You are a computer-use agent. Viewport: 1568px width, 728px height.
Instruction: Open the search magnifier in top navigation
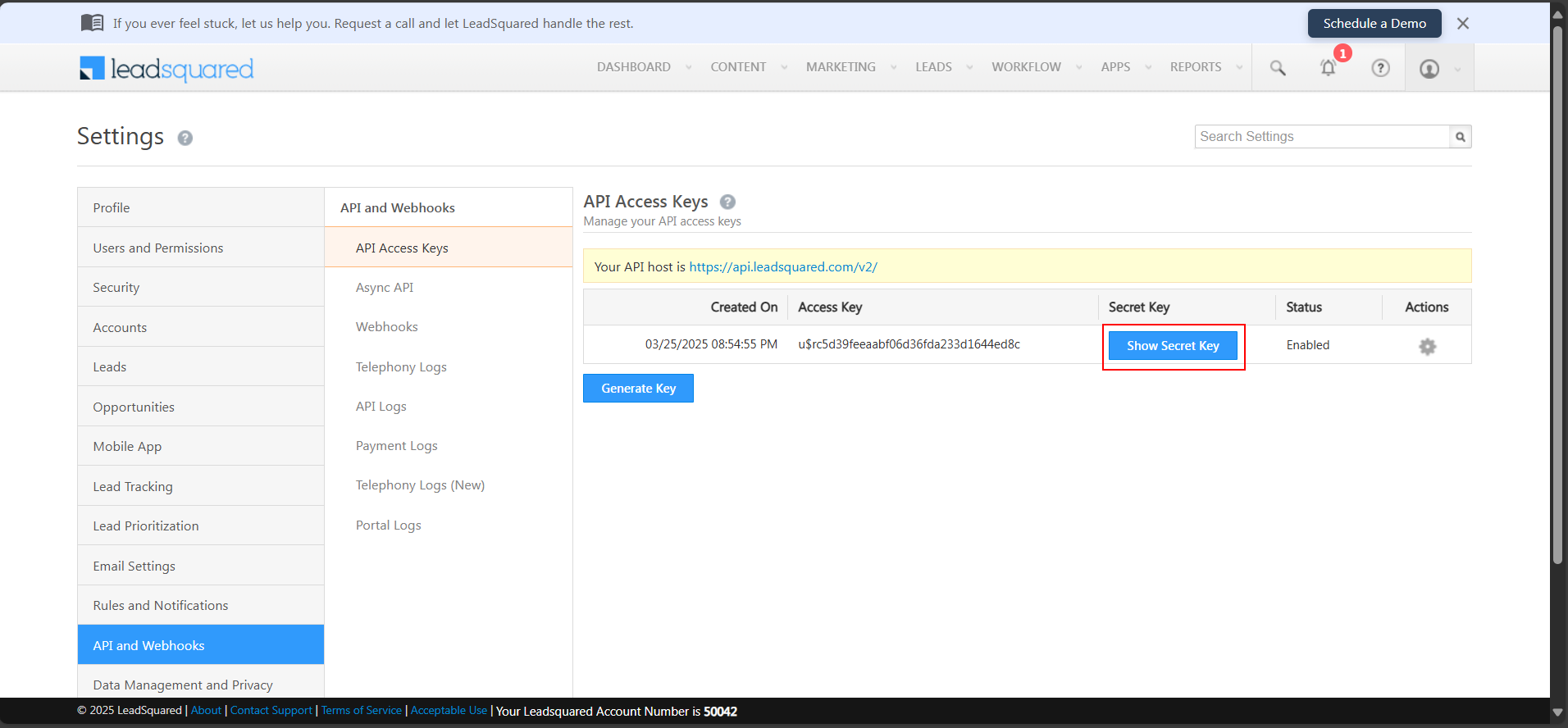tap(1278, 68)
